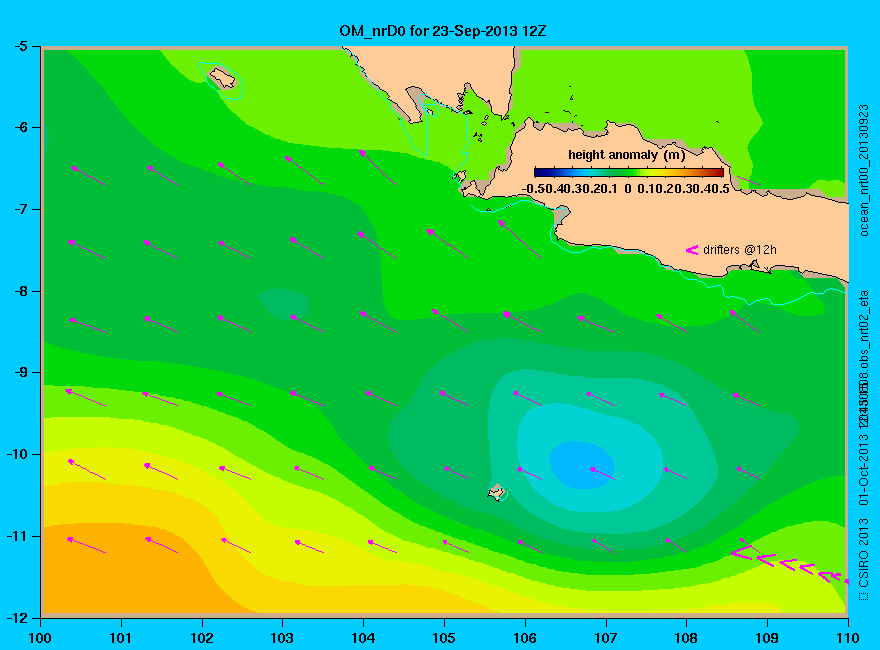Click latitude tick label '-12'

tap(17, 617)
